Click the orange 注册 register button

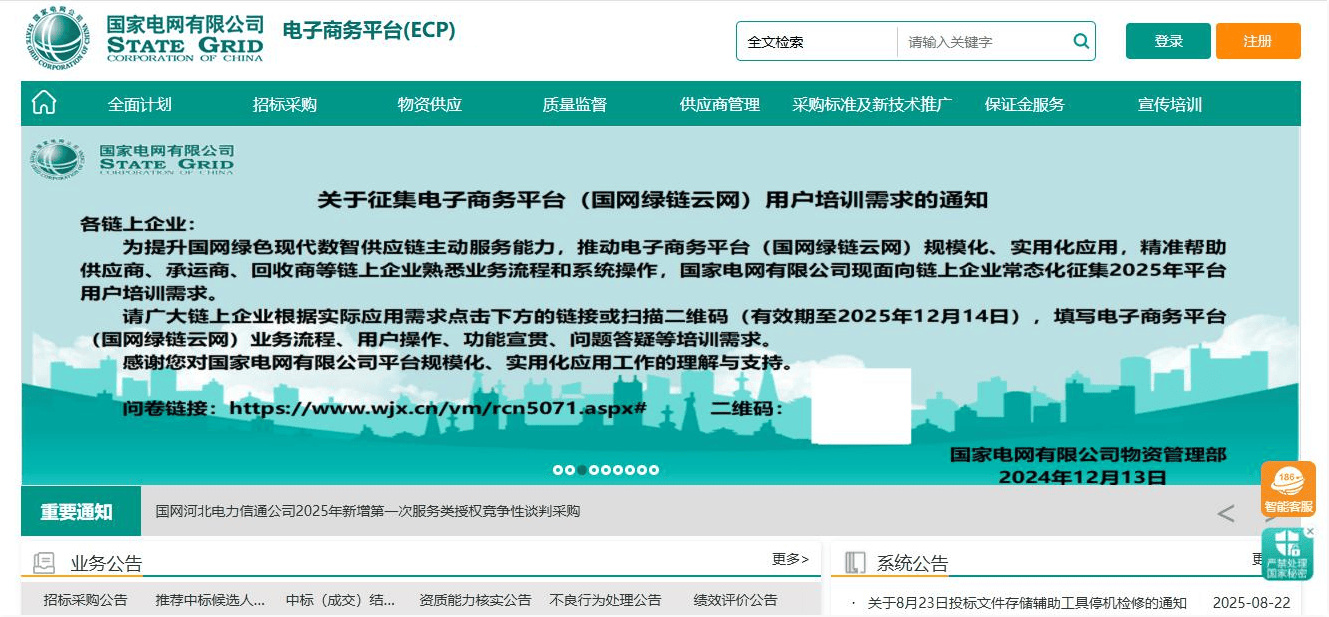coord(1257,41)
